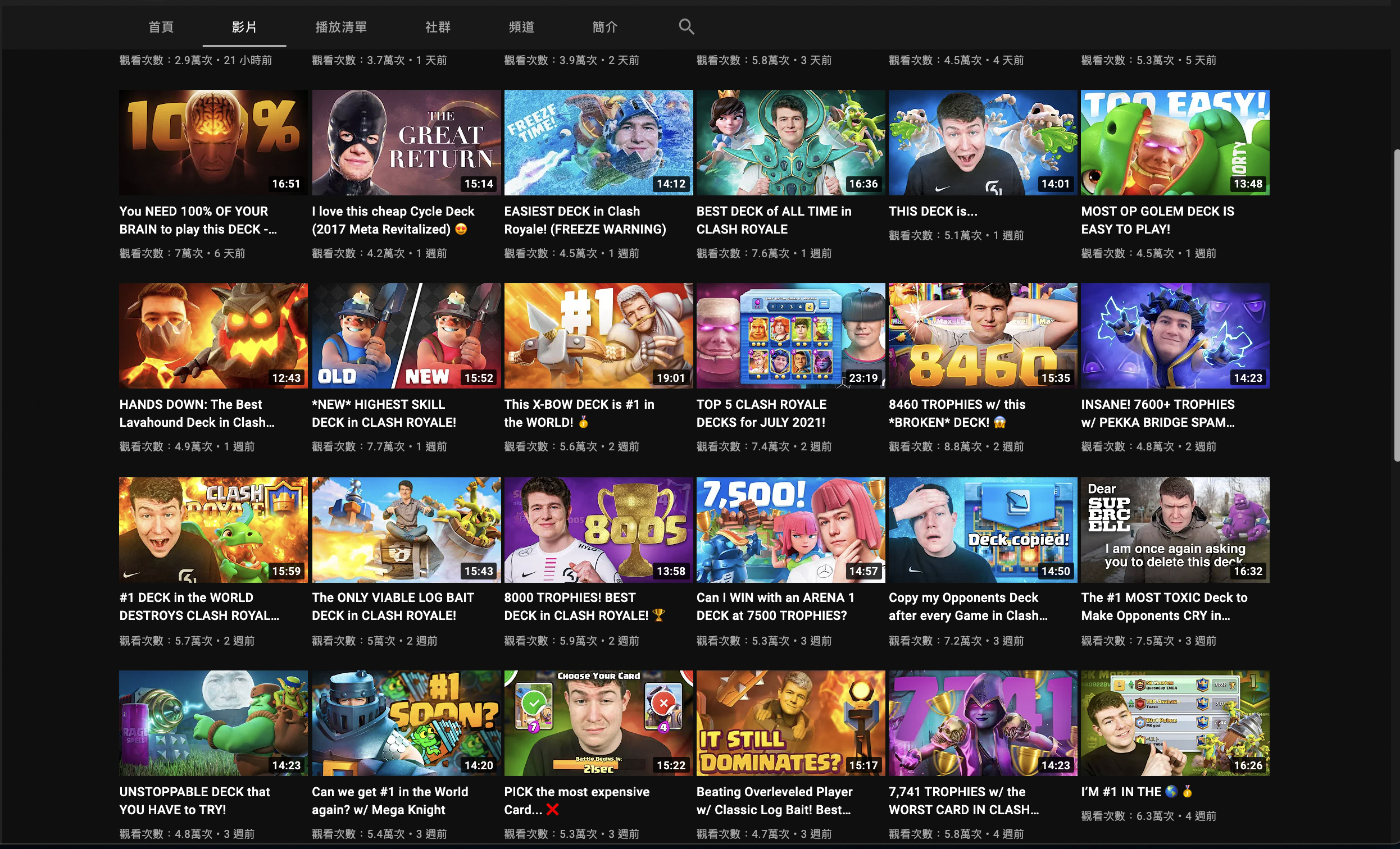Click 'EASIEST DECK in Clash Royale!' title
1400x849 pixels.
point(585,220)
